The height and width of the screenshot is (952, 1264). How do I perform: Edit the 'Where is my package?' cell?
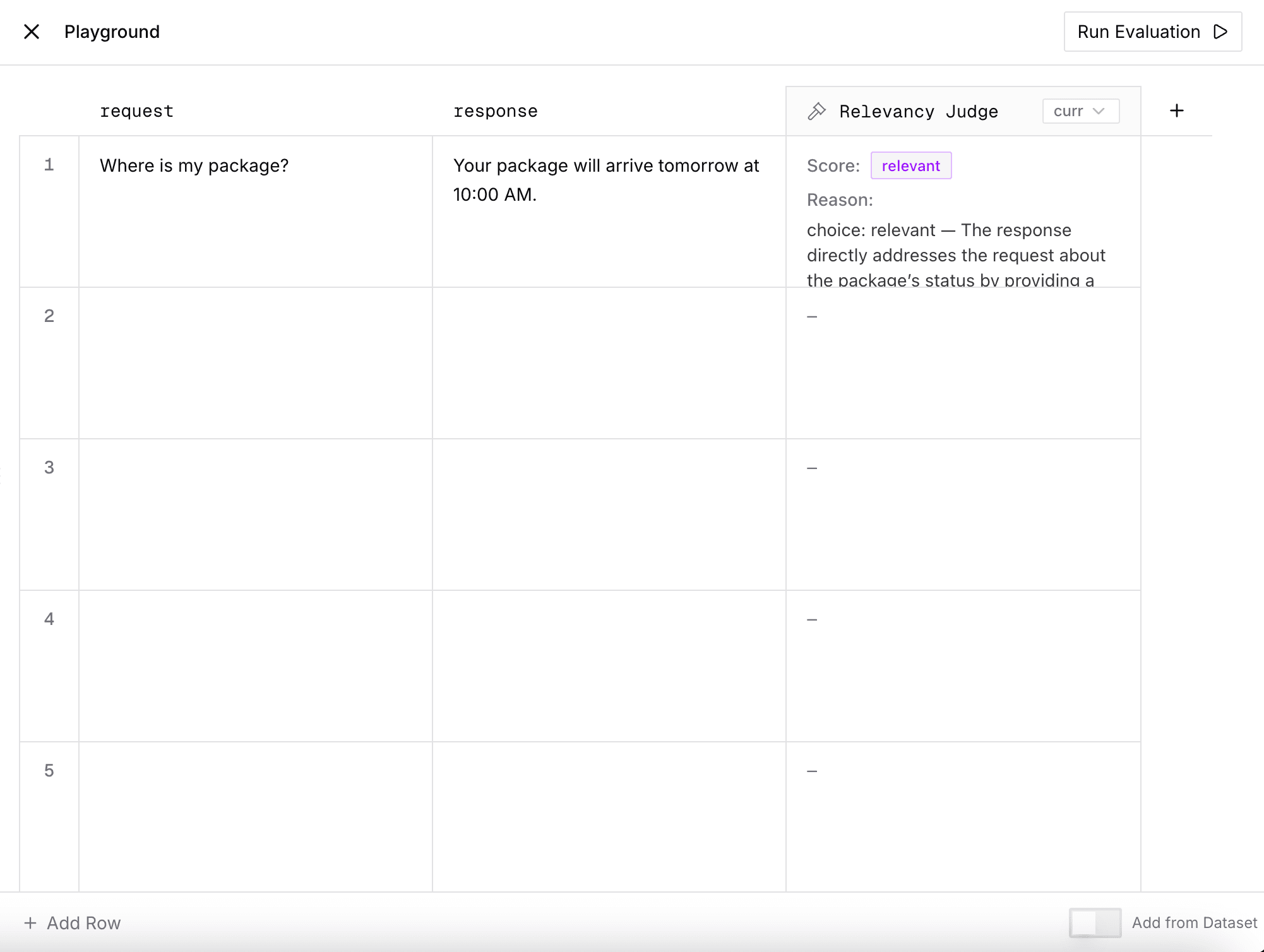194,166
